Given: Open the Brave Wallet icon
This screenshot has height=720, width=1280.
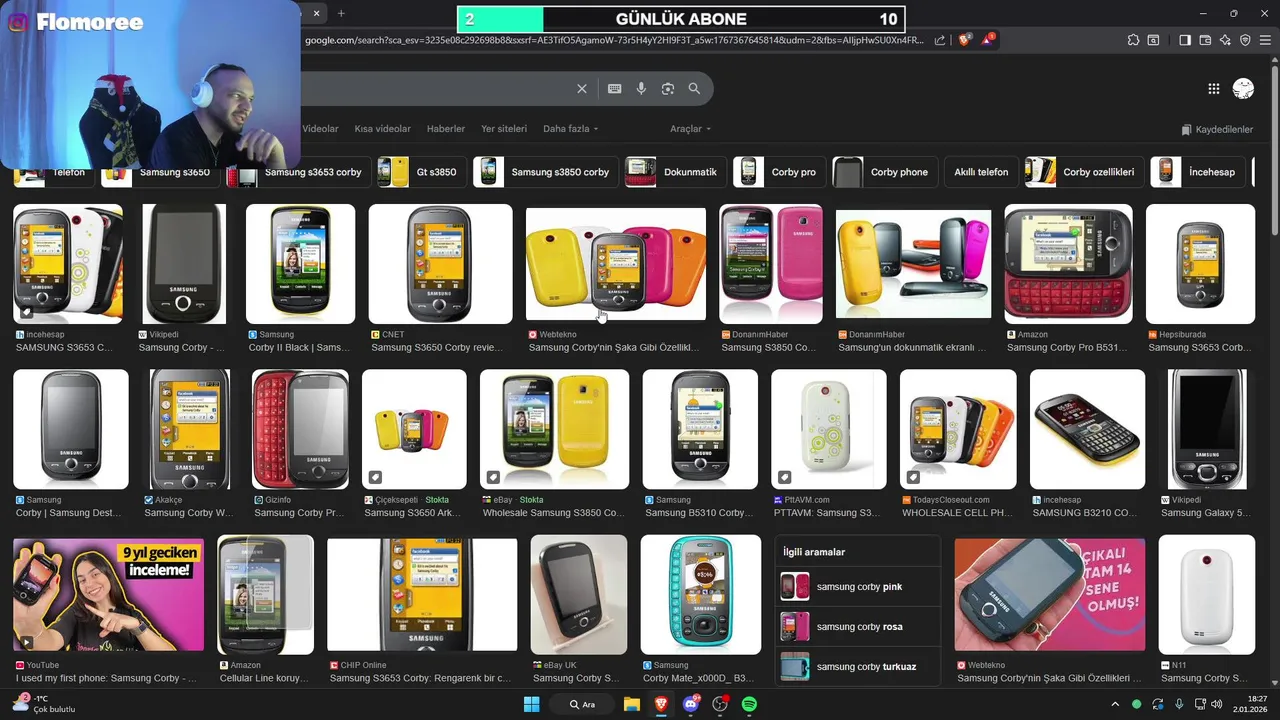Looking at the screenshot, I should 1205,40.
